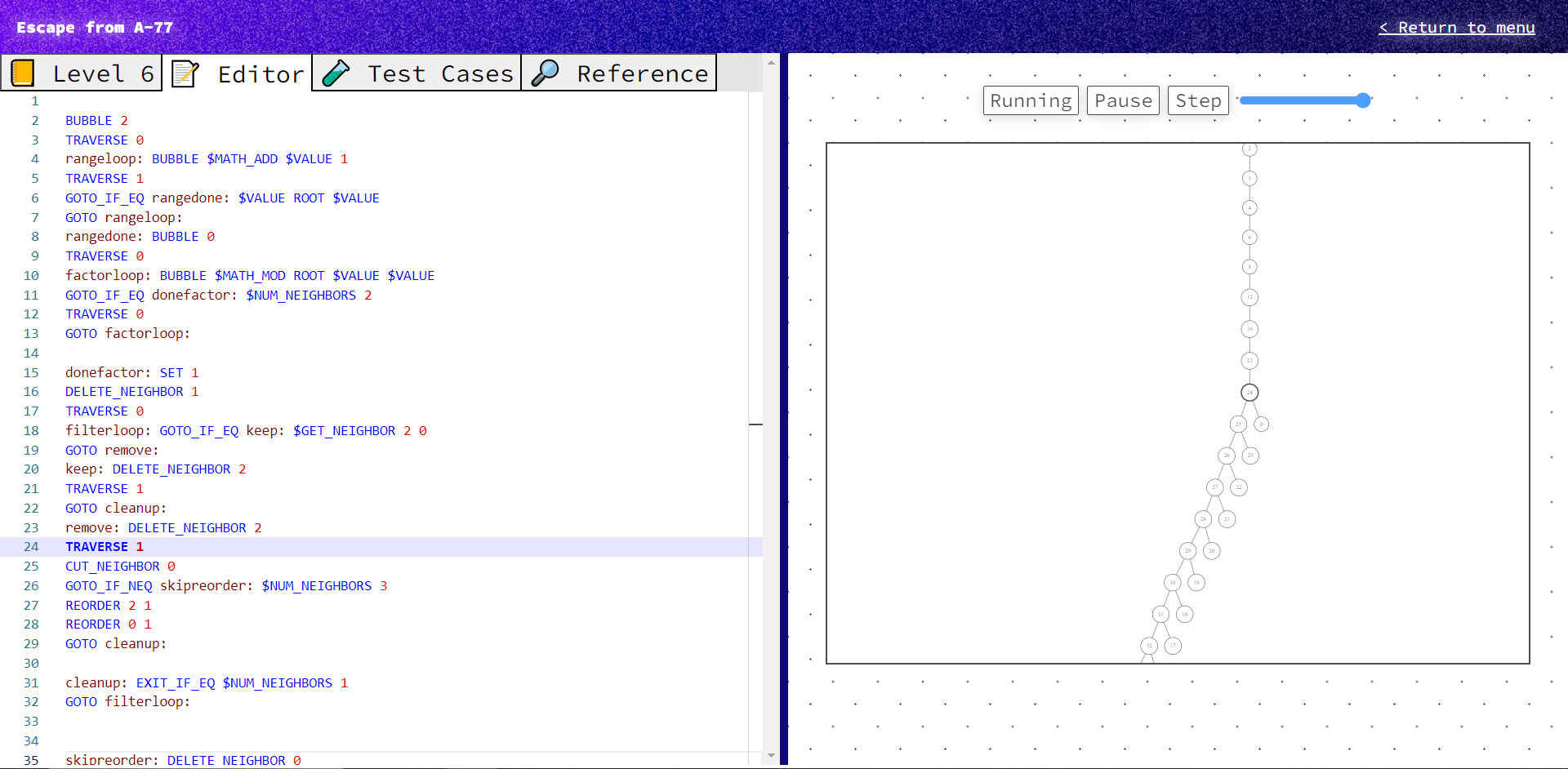Click the 'filterloop: GOTO_IF_EQ keep:' line

point(246,431)
